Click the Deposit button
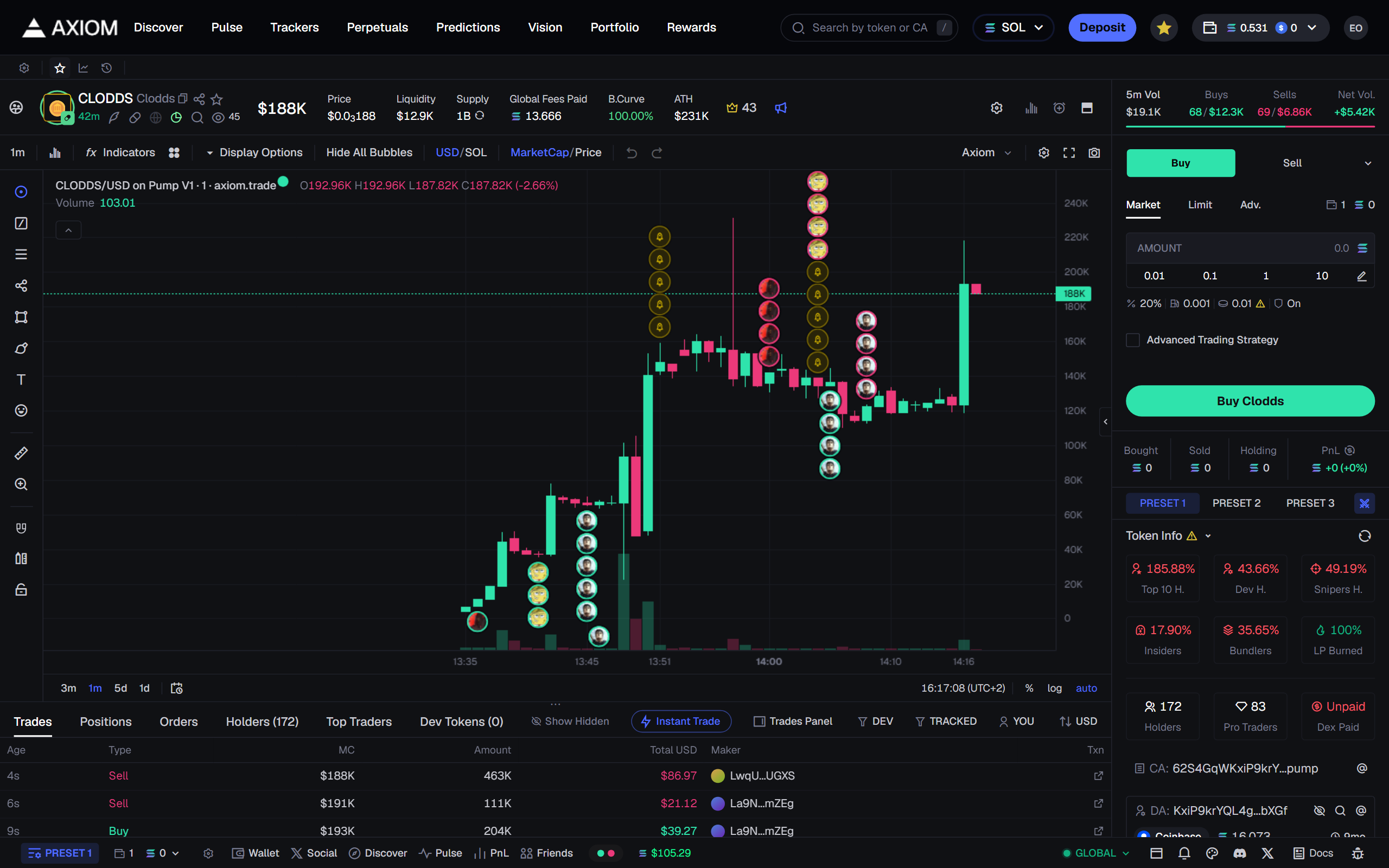This screenshot has height=868, width=1389. coord(1102,28)
